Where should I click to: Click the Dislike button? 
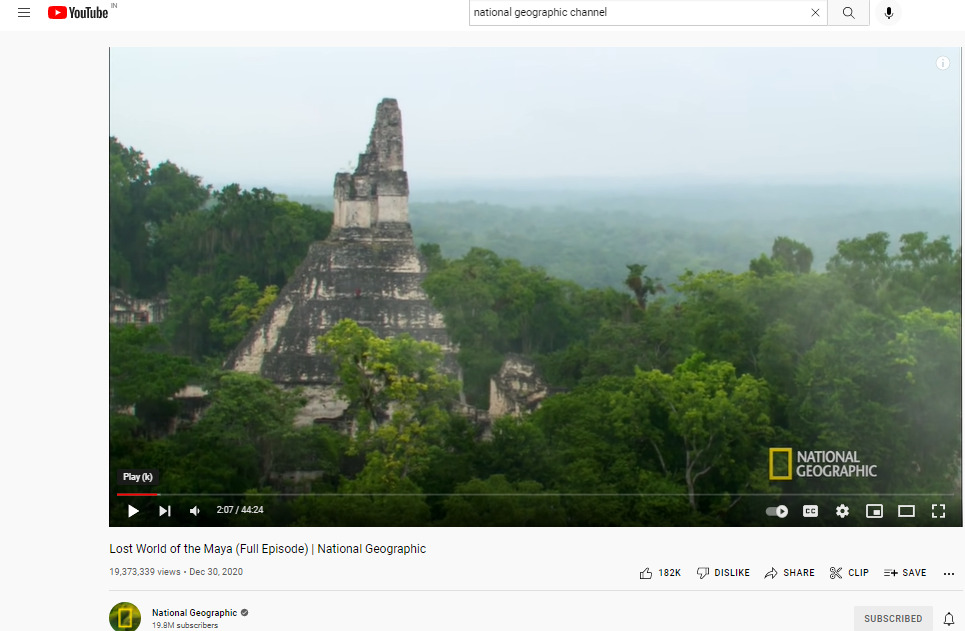(723, 573)
